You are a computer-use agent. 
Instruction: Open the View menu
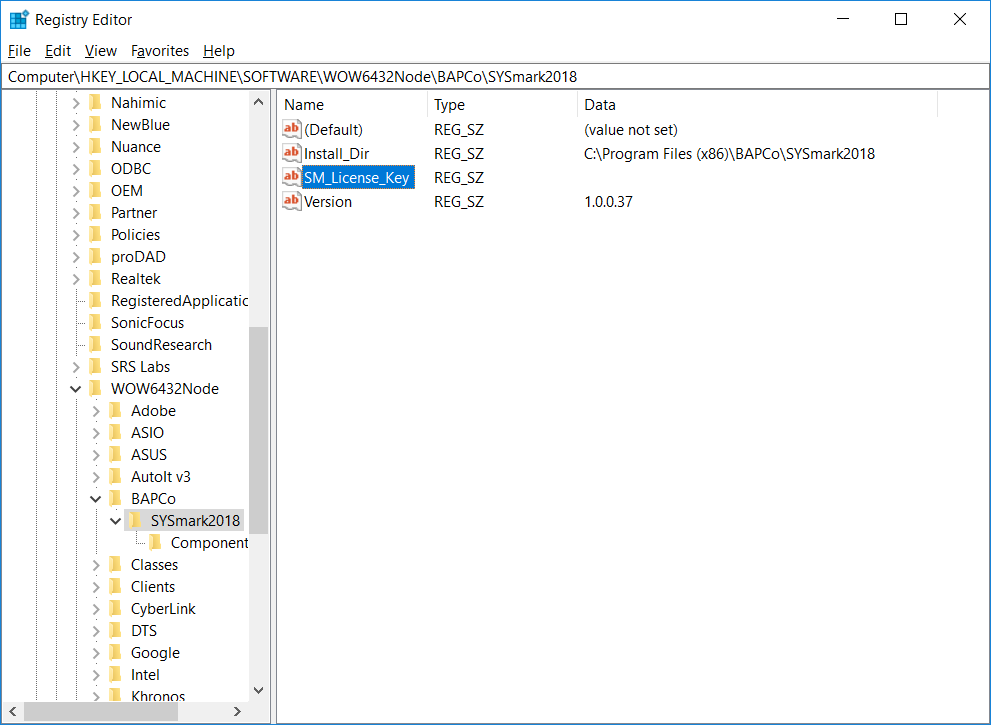click(x=100, y=51)
